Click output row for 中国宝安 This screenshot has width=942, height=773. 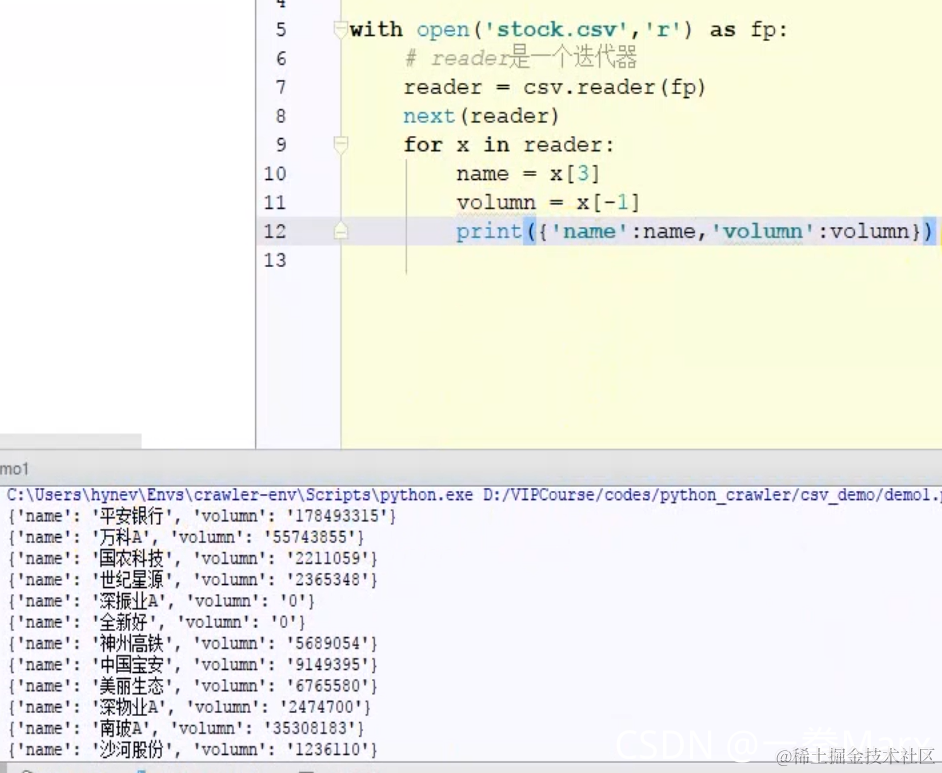coord(192,665)
